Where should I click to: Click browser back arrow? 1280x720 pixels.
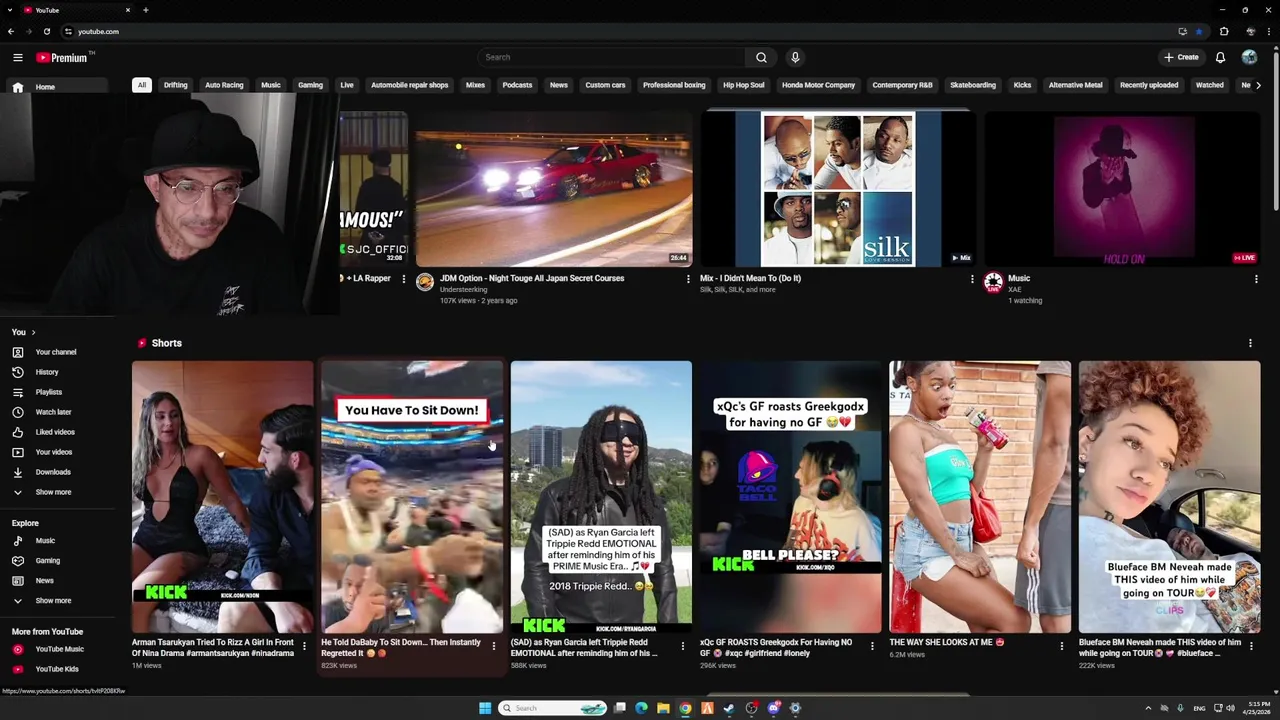pos(11,31)
